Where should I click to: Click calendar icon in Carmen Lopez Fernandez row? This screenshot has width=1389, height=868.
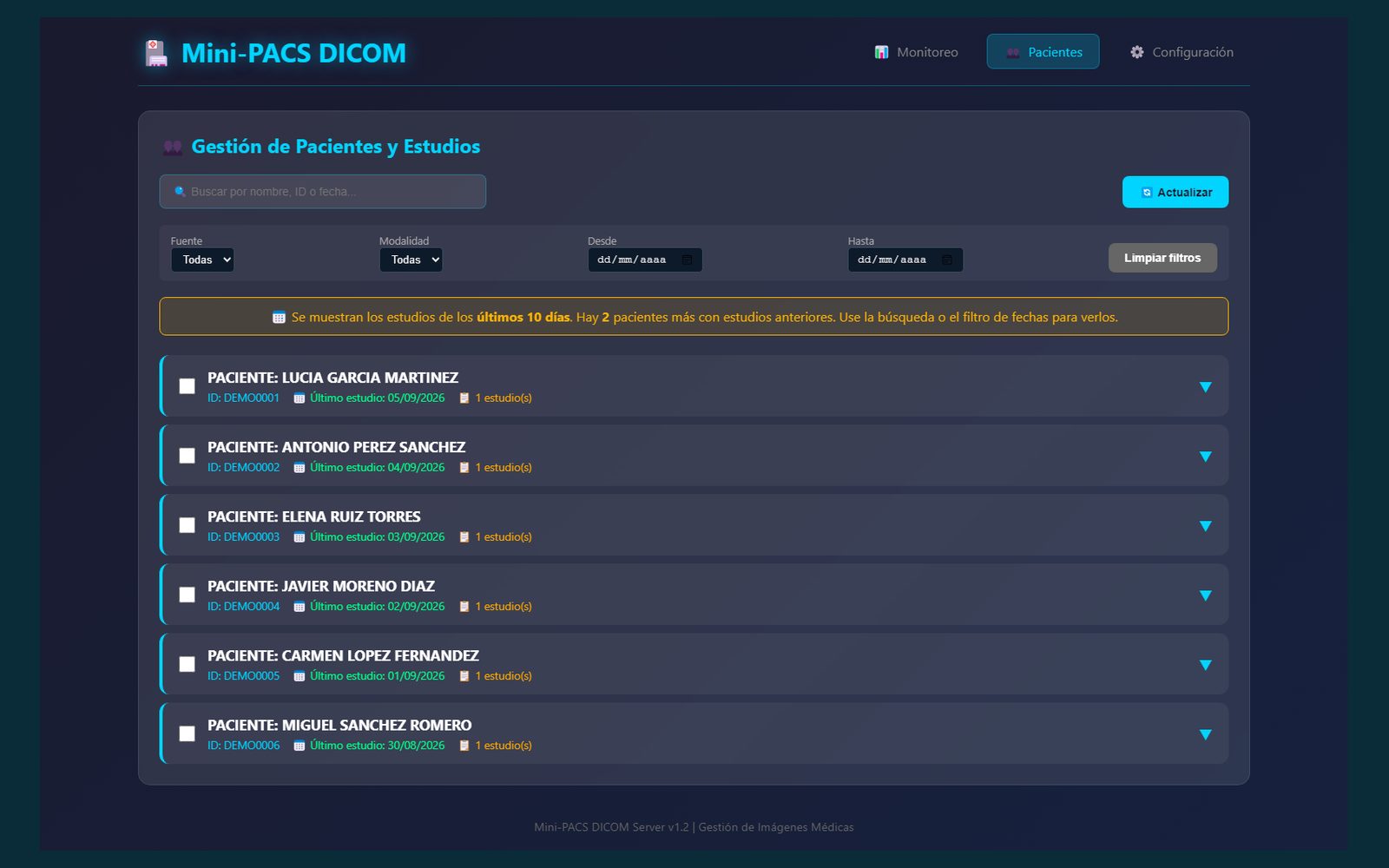pos(300,676)
